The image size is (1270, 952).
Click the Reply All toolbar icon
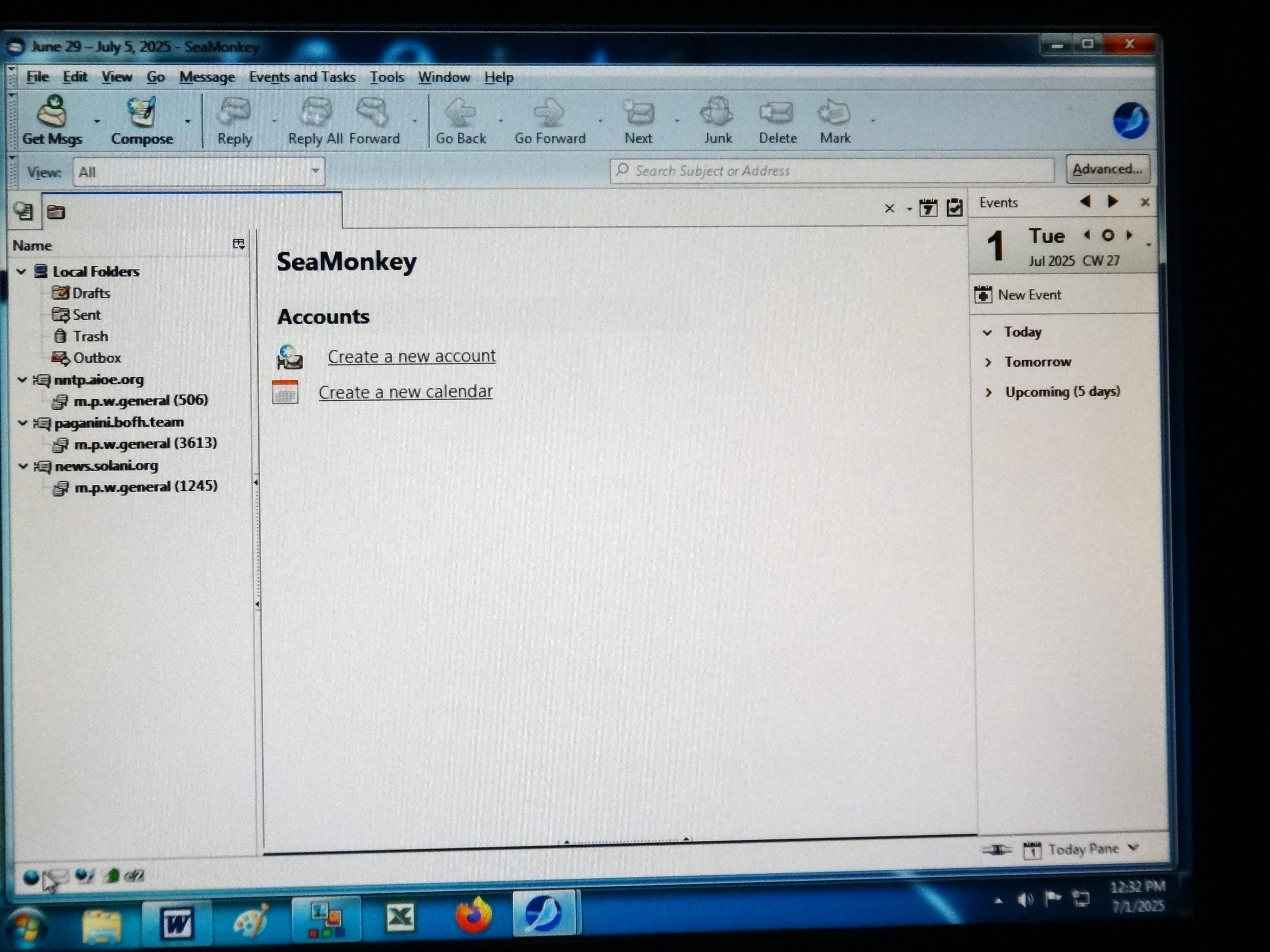tap(316, 111)
